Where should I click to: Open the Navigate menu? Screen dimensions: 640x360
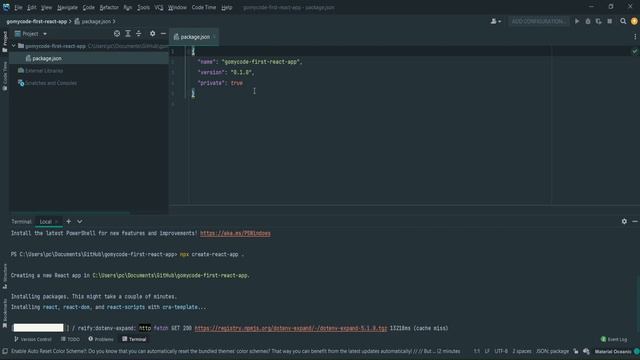click(67, 7)
